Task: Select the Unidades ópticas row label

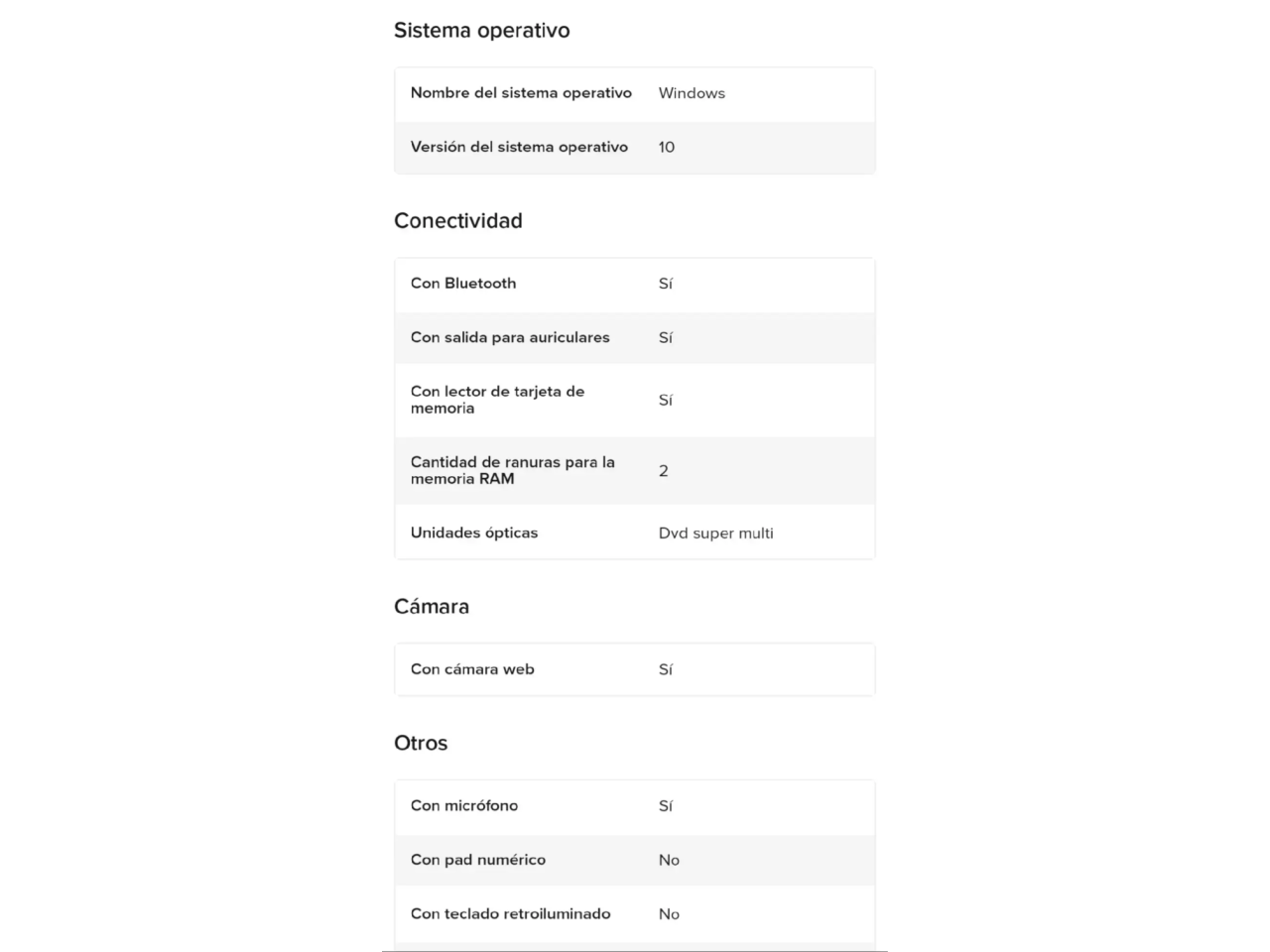Action: (474, 533)
